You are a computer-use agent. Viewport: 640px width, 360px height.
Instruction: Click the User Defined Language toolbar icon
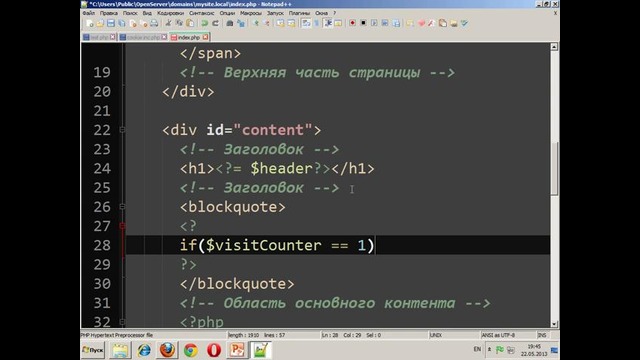338,23
